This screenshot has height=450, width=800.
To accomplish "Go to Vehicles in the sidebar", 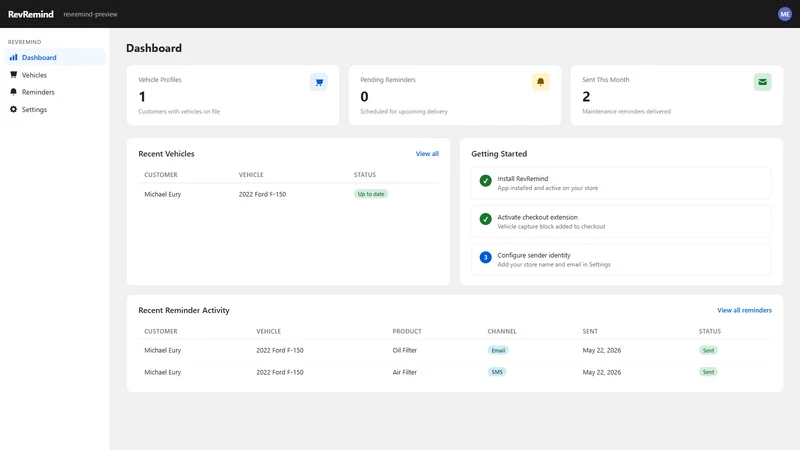I will click(55, 74).
